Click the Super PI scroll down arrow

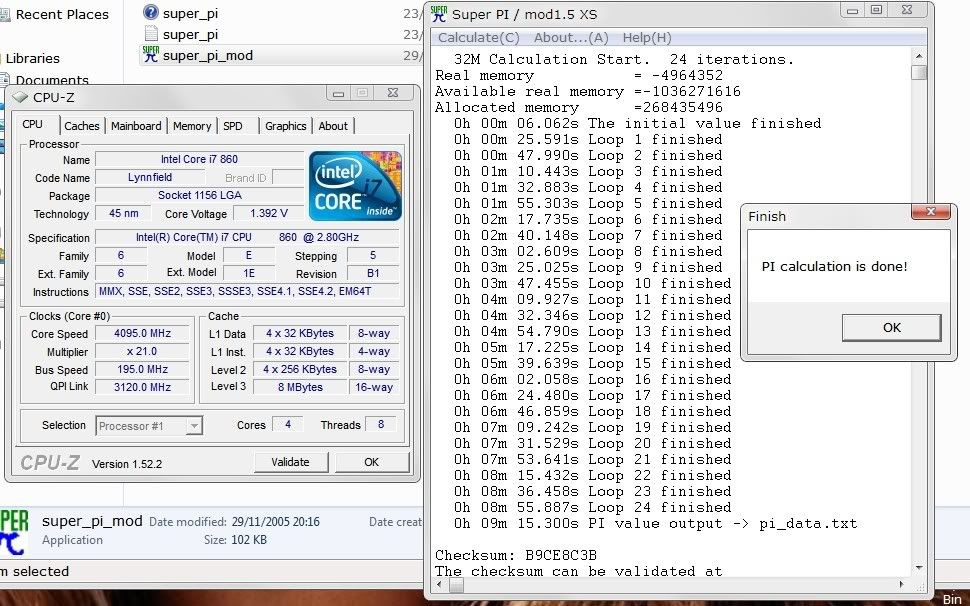point(919,567)
